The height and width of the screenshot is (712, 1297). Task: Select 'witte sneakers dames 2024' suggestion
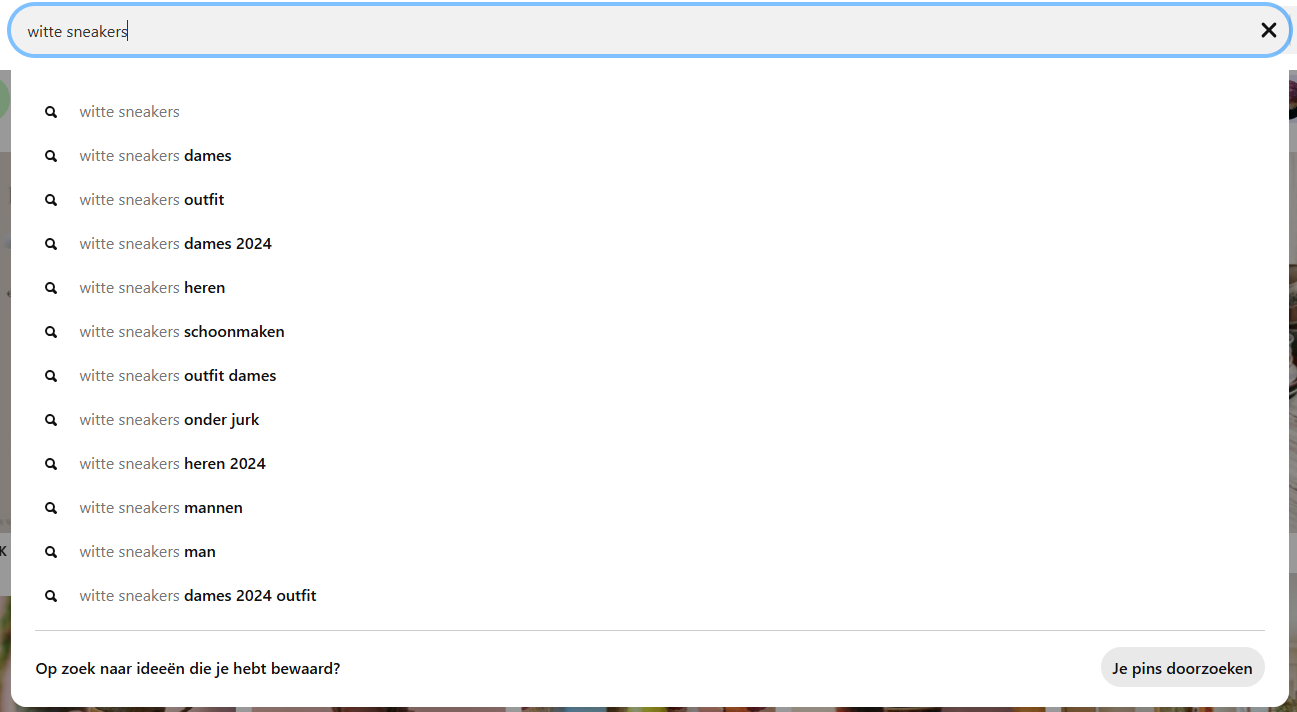176,244
